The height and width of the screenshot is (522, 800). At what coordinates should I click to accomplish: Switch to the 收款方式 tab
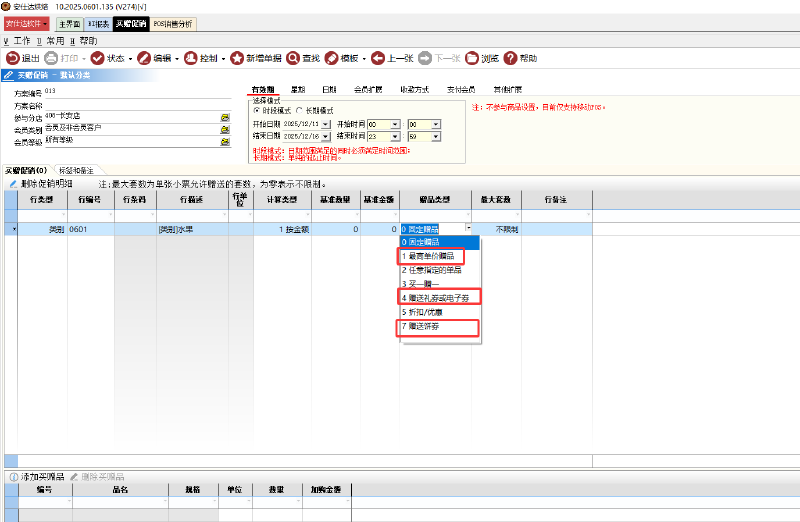(414, 89)
